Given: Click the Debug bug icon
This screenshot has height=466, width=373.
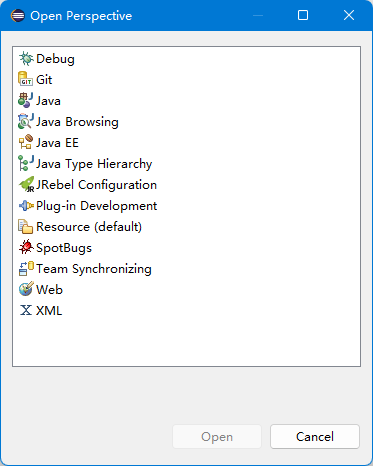Looking at the screenshot, I should [x=26, y=59].
